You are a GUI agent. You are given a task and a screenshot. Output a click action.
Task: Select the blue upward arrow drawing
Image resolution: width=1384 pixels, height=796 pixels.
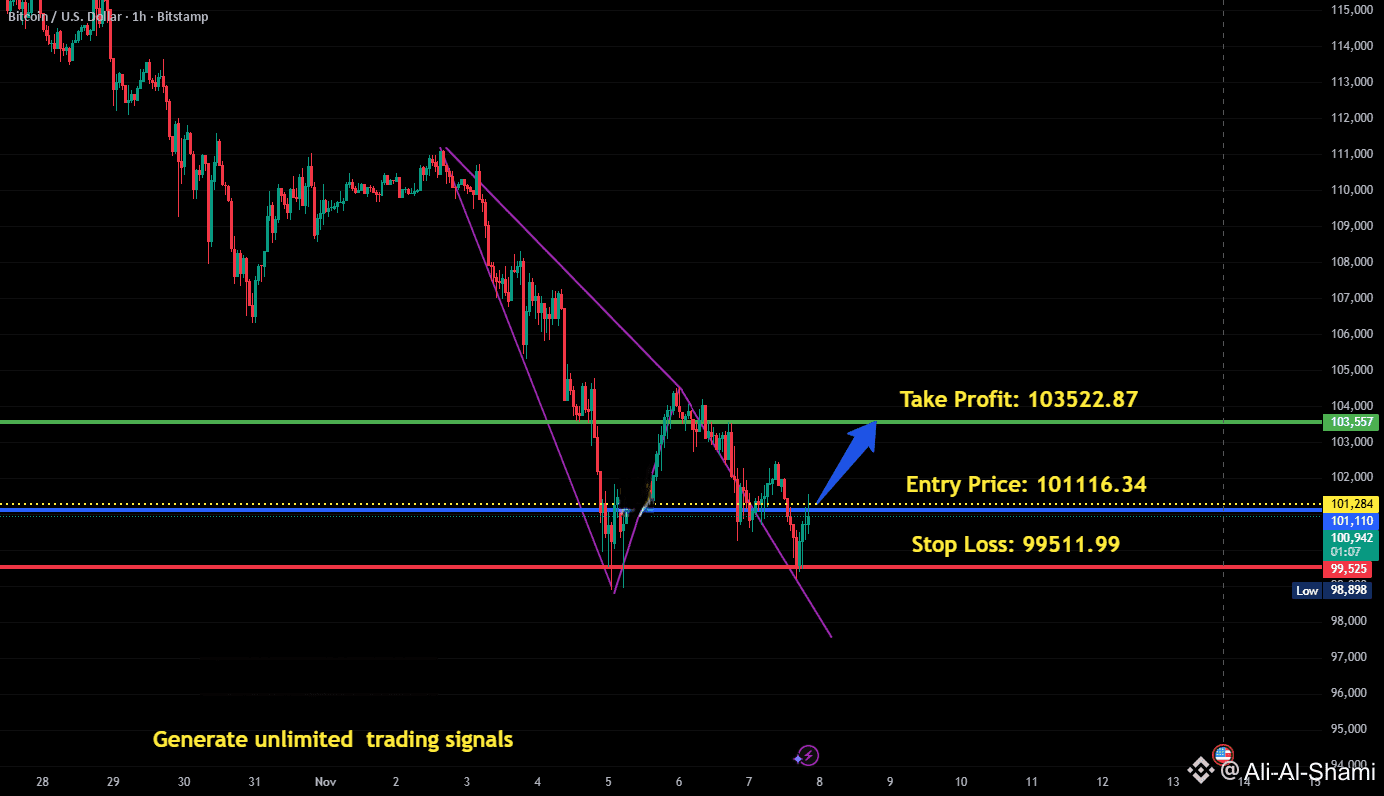pos(846,462)
